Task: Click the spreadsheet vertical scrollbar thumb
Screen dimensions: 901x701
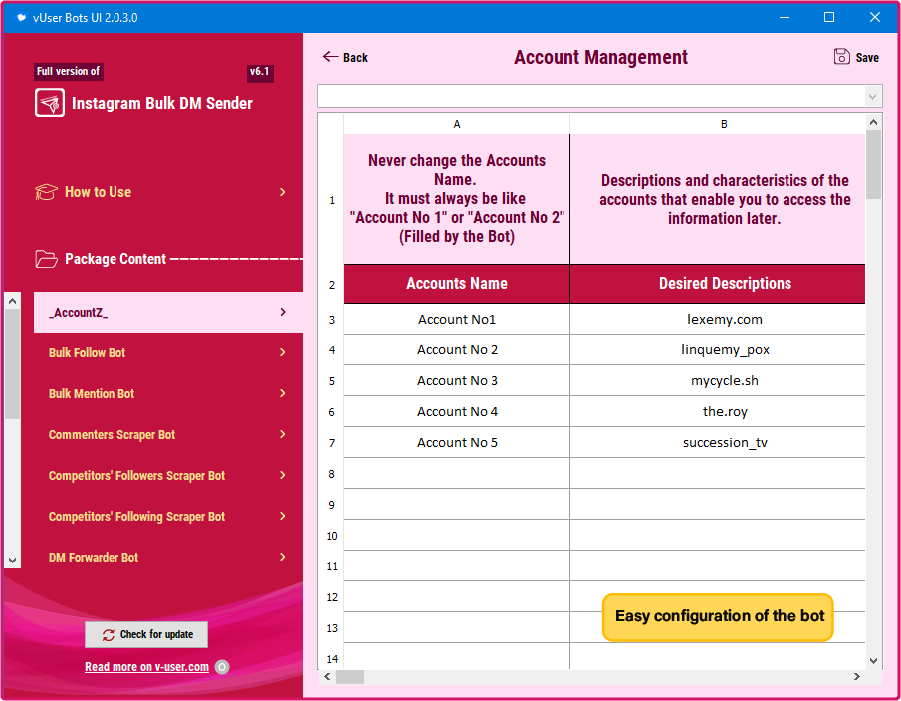Action: [x=873, y=164]
